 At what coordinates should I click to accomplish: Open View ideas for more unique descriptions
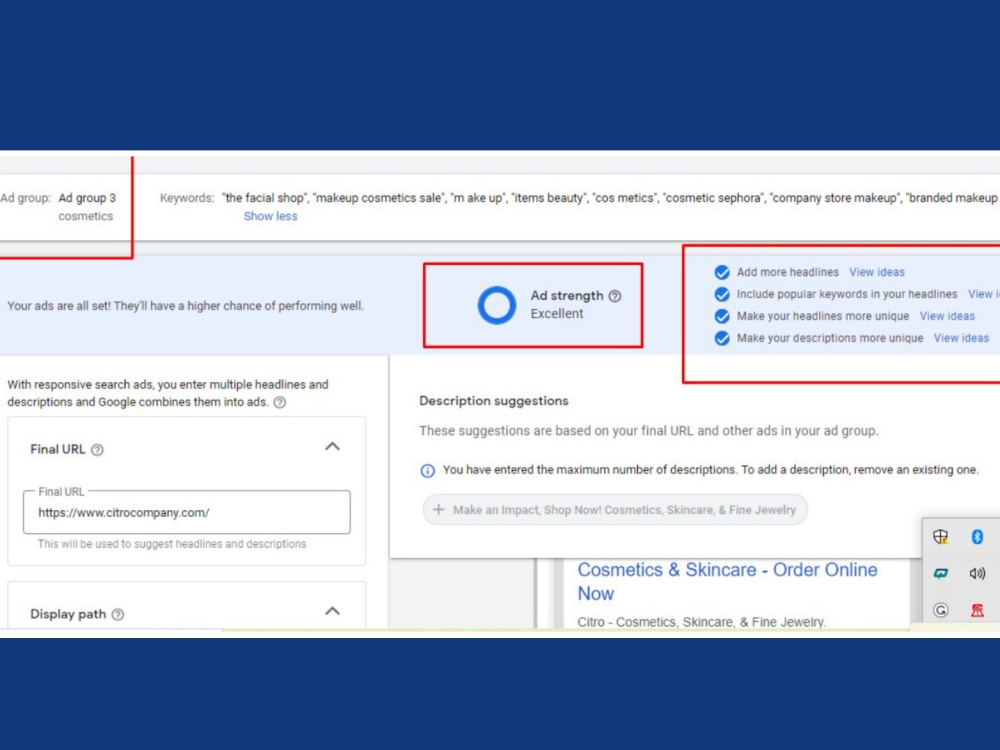pyautogui.click(x=961, y=338)
